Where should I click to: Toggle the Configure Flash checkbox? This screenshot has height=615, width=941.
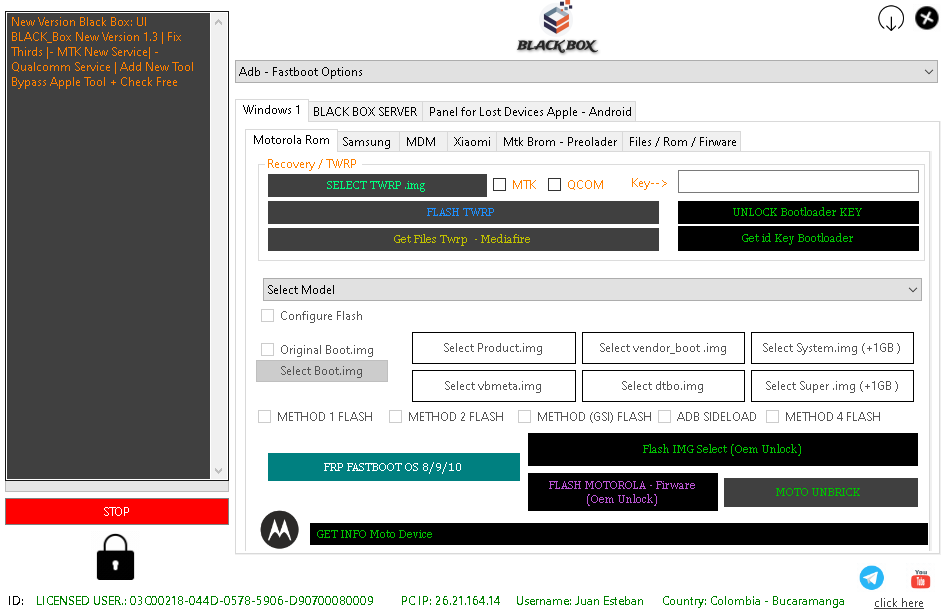pos(268,316)
